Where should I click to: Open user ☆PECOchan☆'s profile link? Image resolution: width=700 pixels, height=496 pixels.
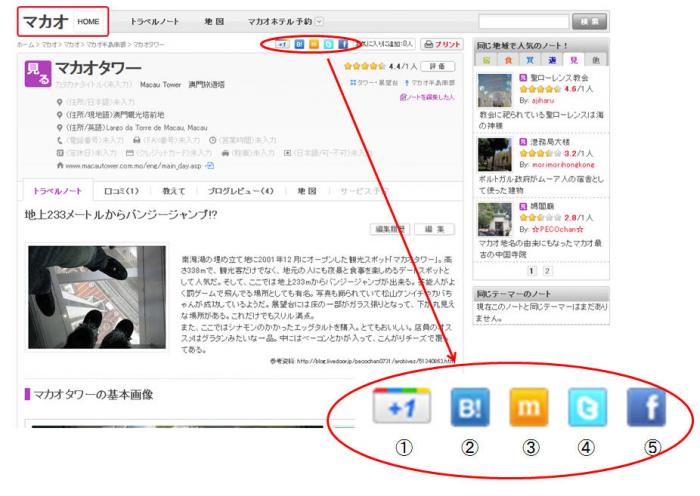tap(558, 229)
